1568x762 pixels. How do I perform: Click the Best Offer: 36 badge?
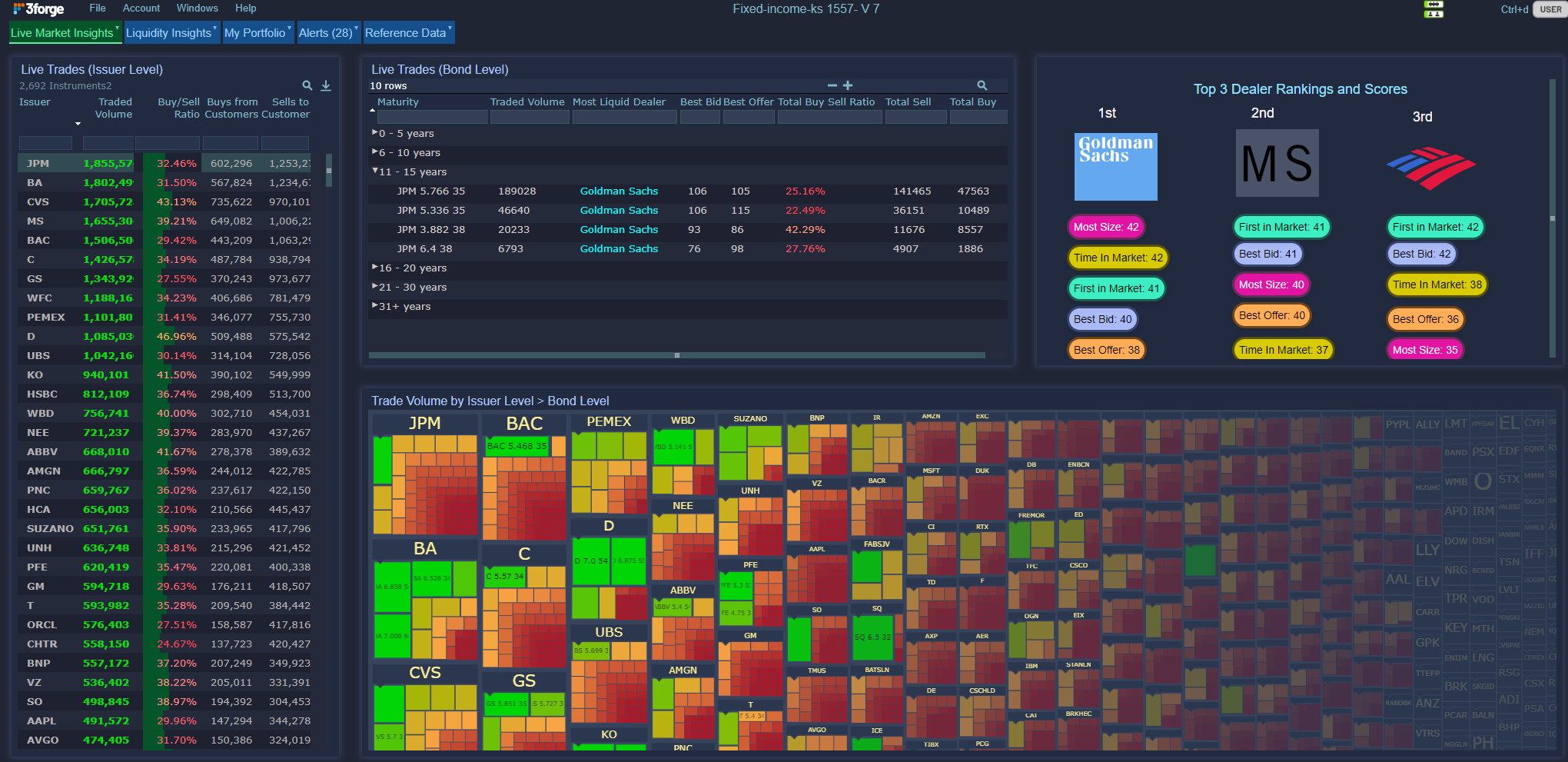pyautogui.click(x=1426, y=319)
